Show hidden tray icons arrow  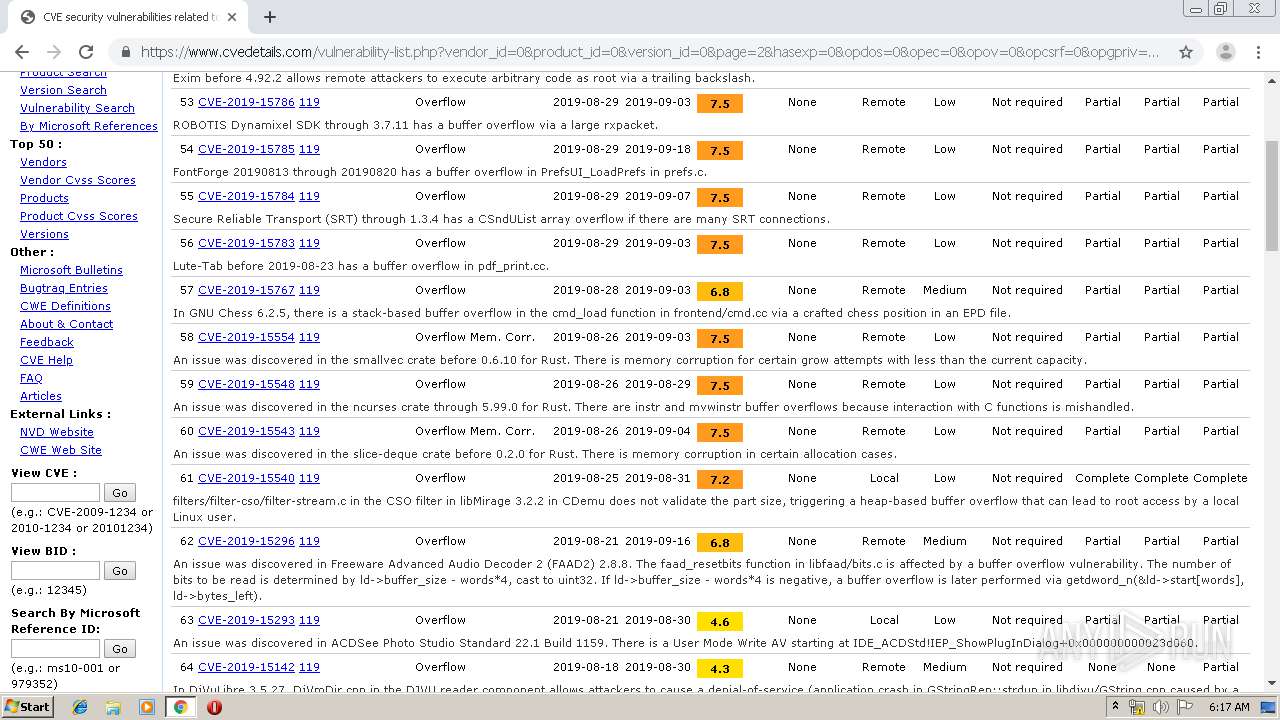[1117, 707]
